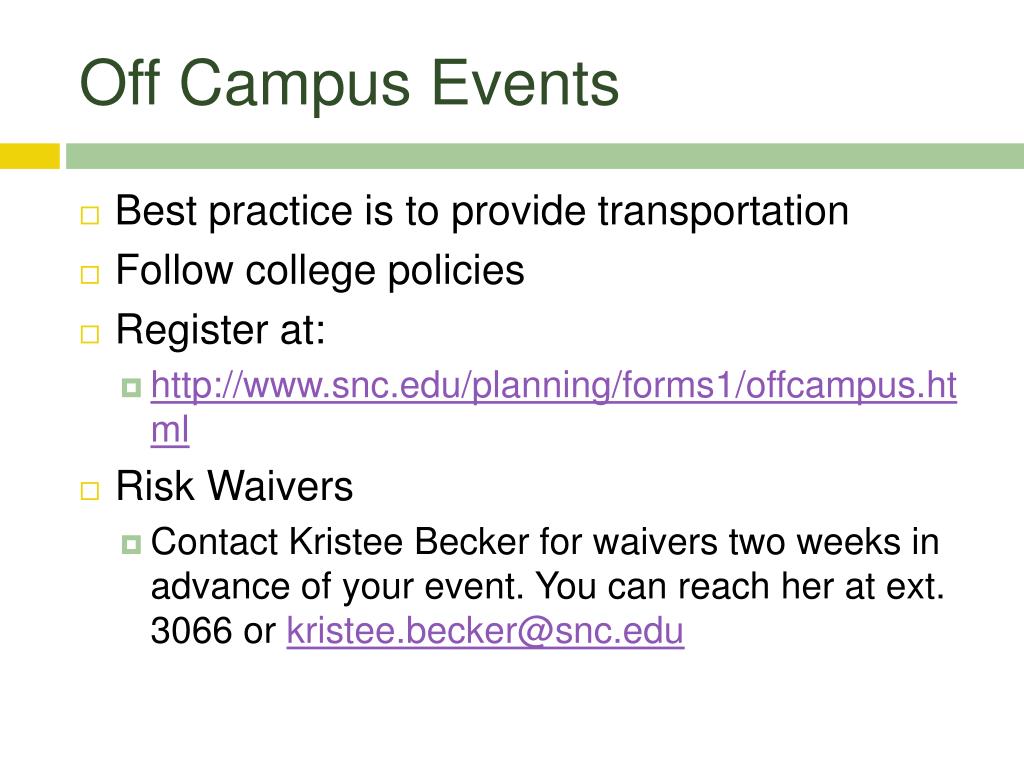Click the yellow accent block under title

coord(29,156)
